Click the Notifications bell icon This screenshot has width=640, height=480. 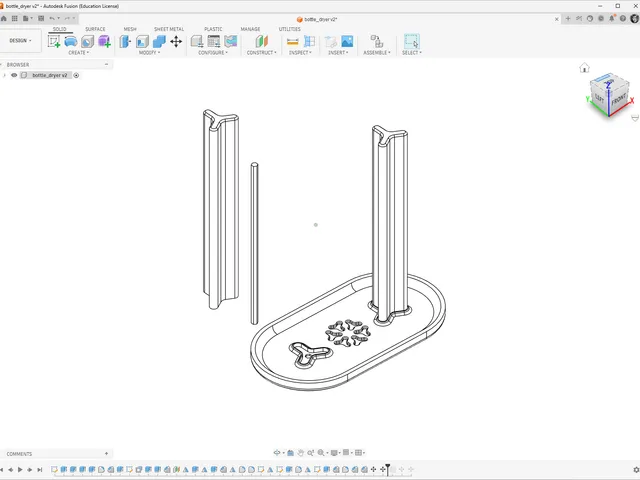pos(611,18)
